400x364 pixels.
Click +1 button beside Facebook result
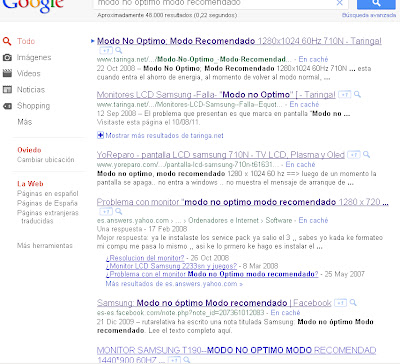tap(340, 303)
